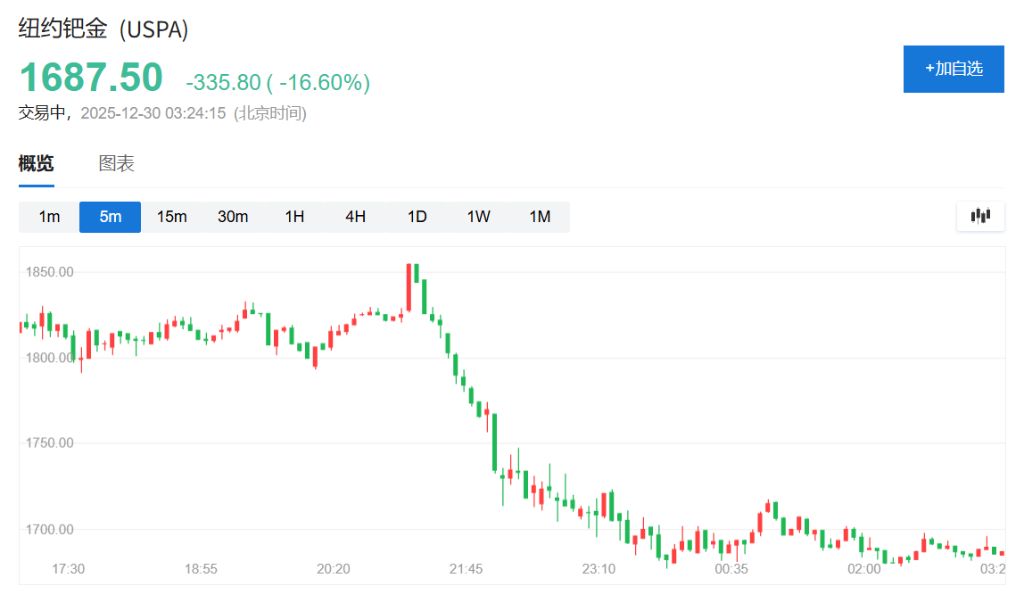This screenshot has height=597, width=1024.
Task: Click the 1750.00 price axis label
Action: pyautogui.click(x=50, y=443)
